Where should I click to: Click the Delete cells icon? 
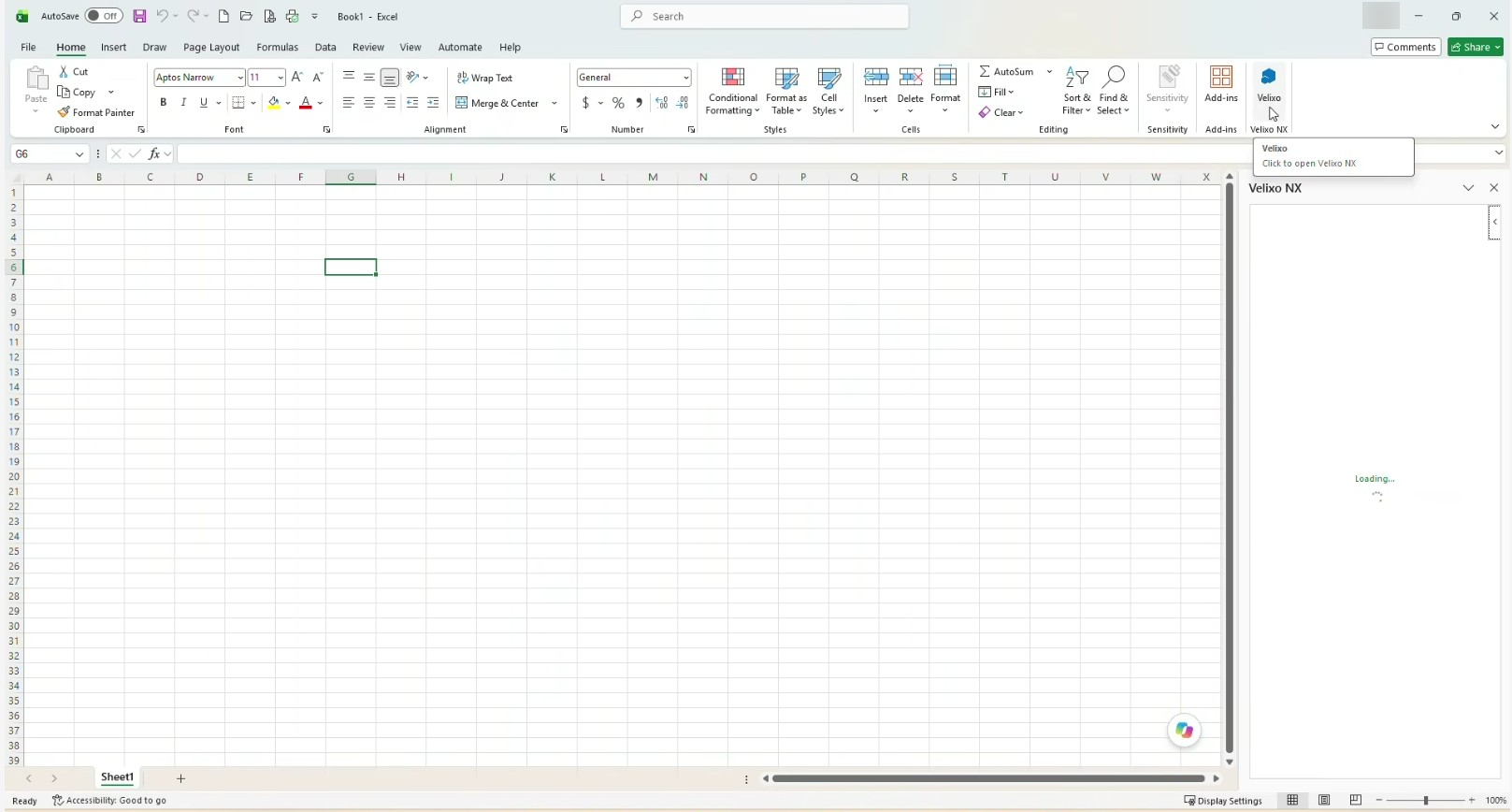tap(910, 77)
